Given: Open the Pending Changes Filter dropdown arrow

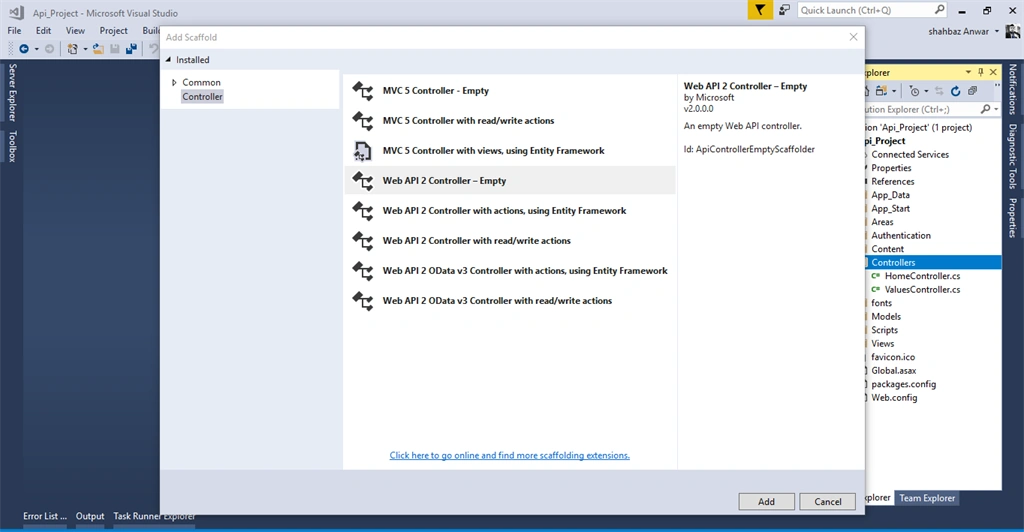Looking at the screenshot, I should click(x=926, y=91).
